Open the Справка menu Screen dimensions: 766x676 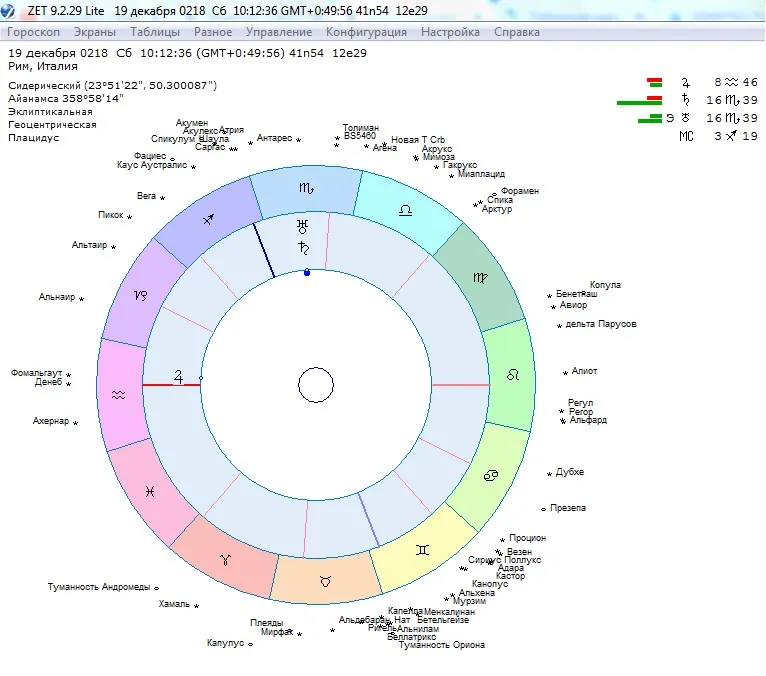pyautogui.click(x=517, y=32)
